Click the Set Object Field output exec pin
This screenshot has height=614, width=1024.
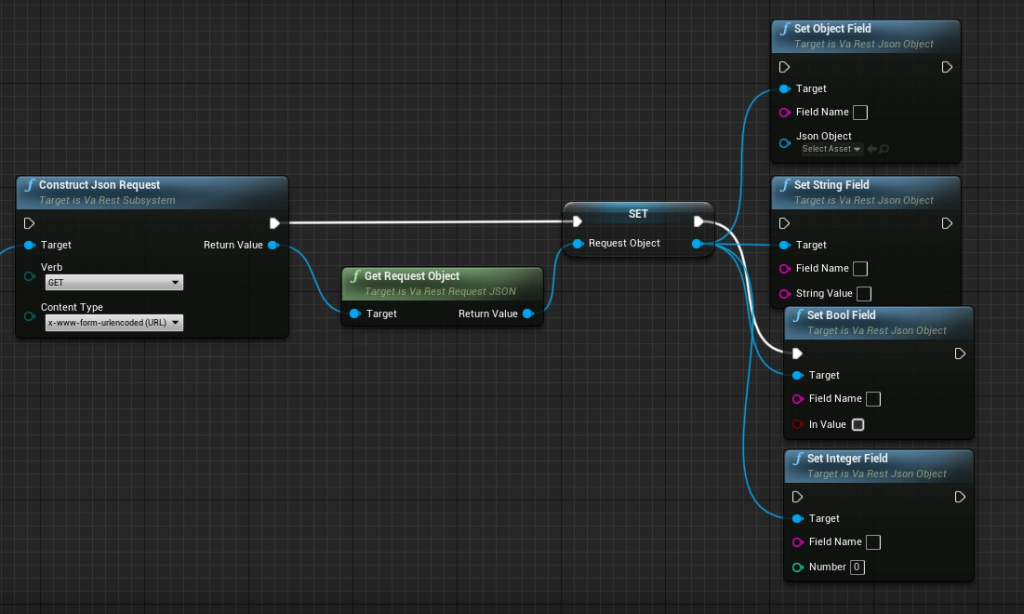coord(946,67)
